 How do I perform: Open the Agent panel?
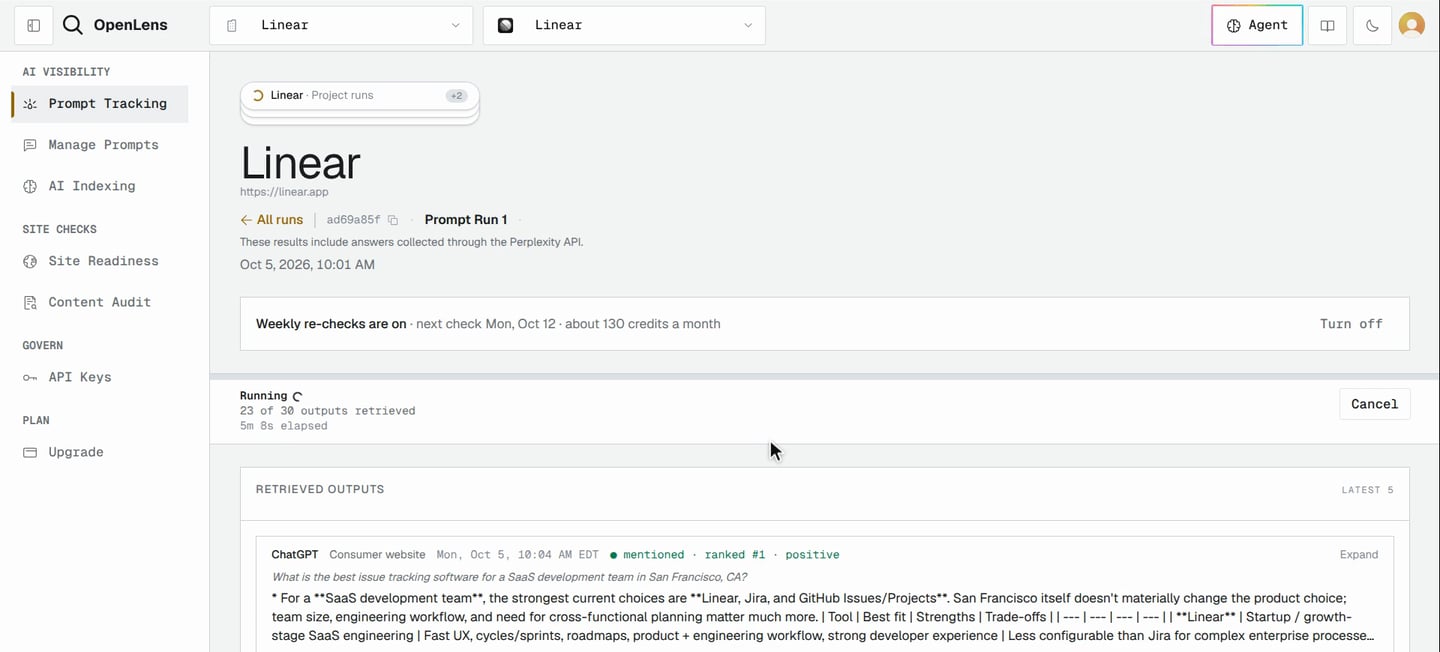point(1257,26)
